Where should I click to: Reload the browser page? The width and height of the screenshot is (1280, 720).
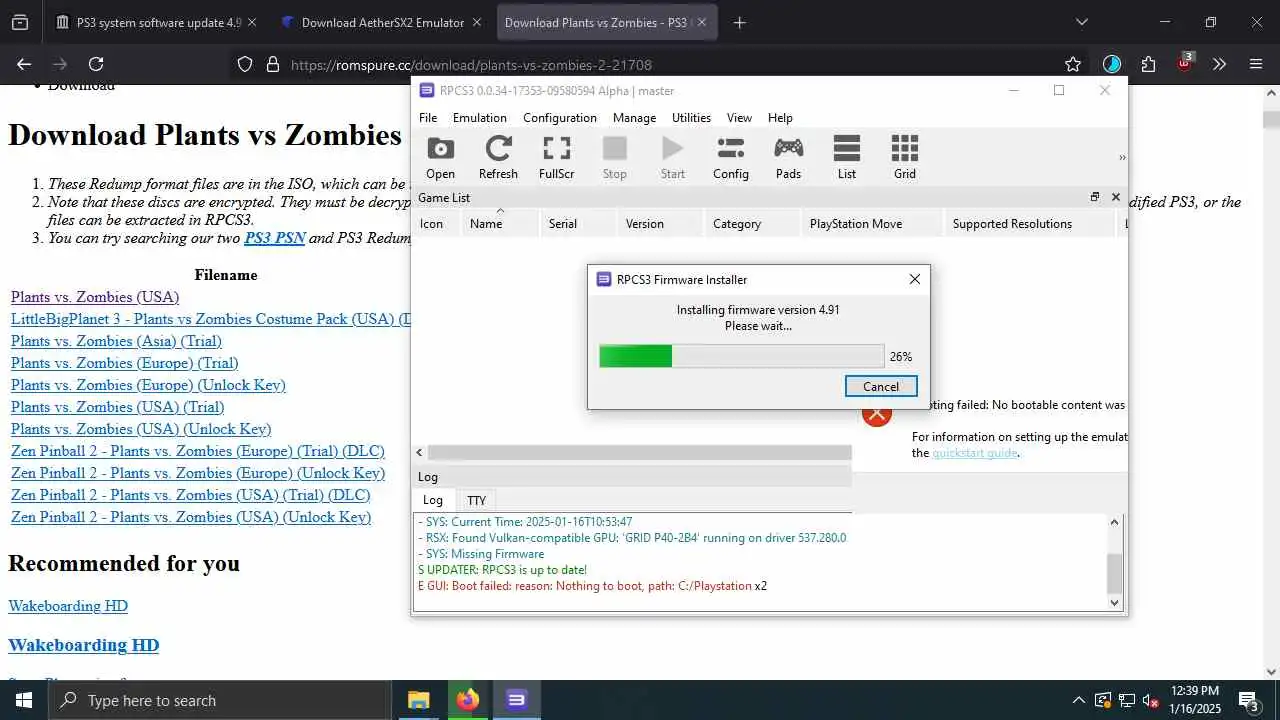point(96,64)
